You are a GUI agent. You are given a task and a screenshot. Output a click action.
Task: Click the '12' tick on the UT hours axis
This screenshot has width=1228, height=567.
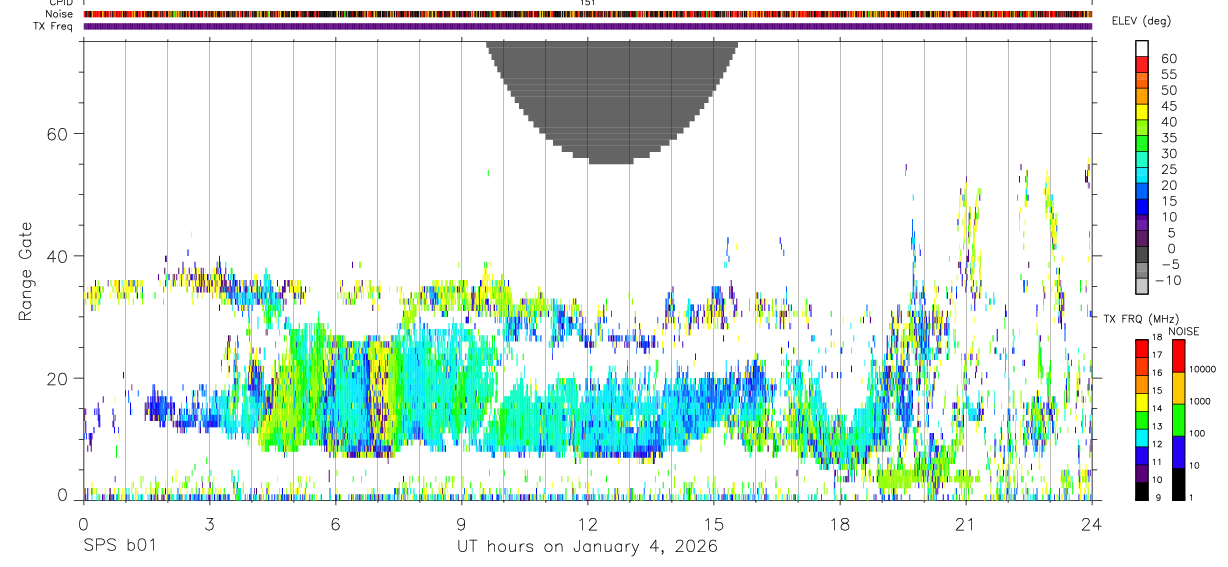pos(587,524)
